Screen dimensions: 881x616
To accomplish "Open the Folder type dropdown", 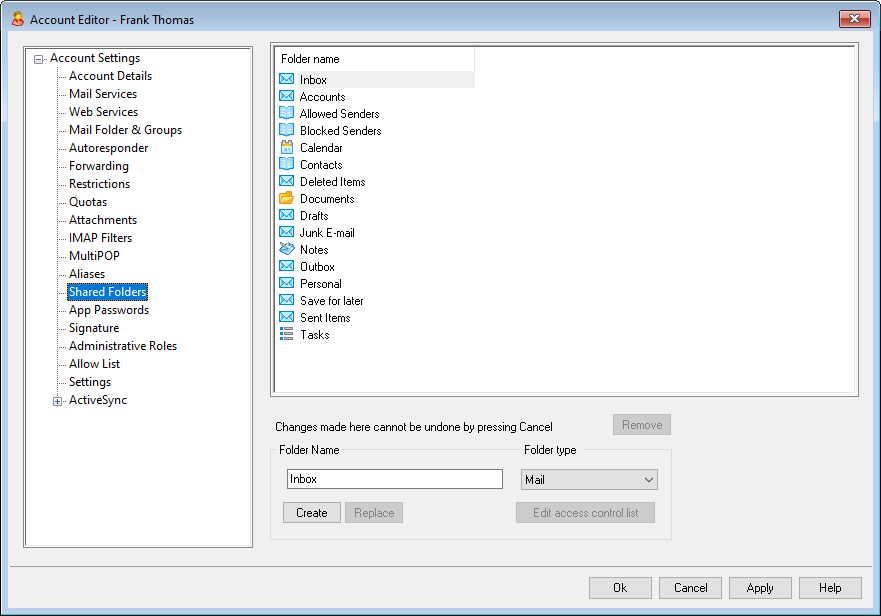I will (x=589, y=480).
